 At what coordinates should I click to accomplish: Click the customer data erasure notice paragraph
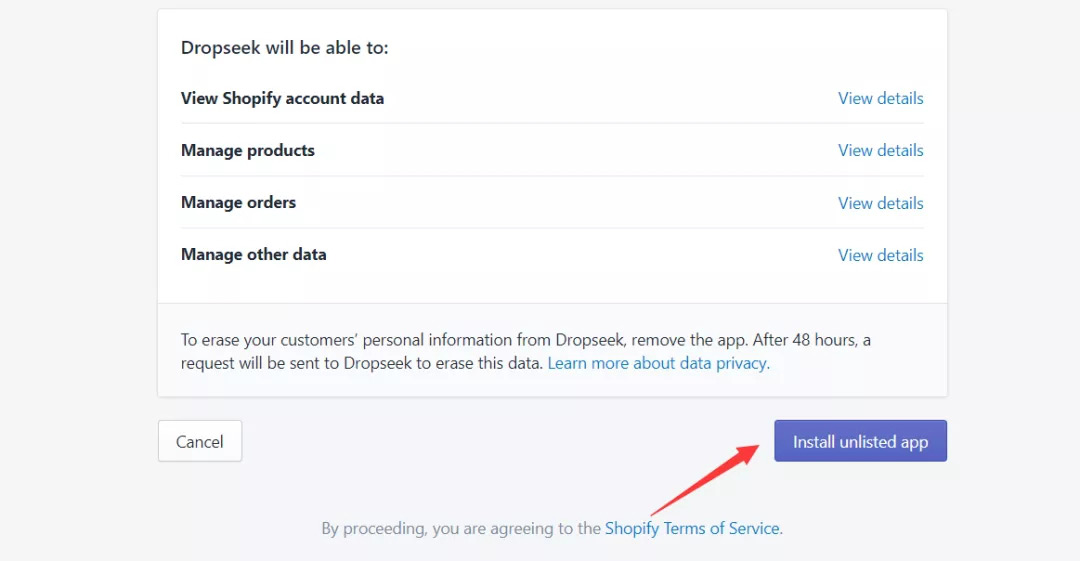click(x=526, y=351)
